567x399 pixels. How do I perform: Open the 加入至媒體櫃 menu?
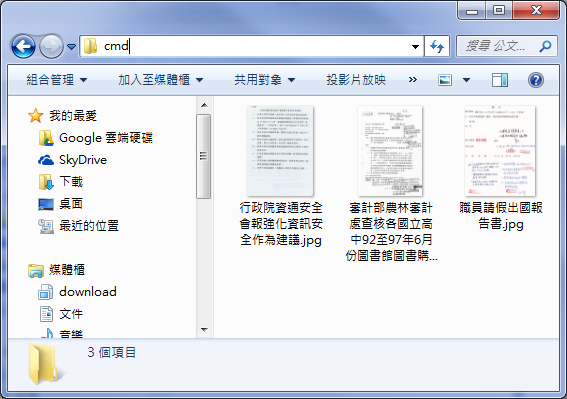click(x=161, y=80)
